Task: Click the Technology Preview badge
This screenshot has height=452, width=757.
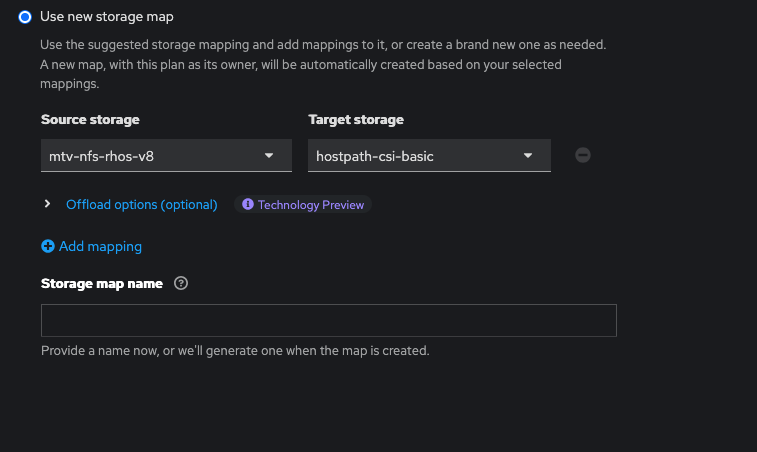Action: [303, 204]
